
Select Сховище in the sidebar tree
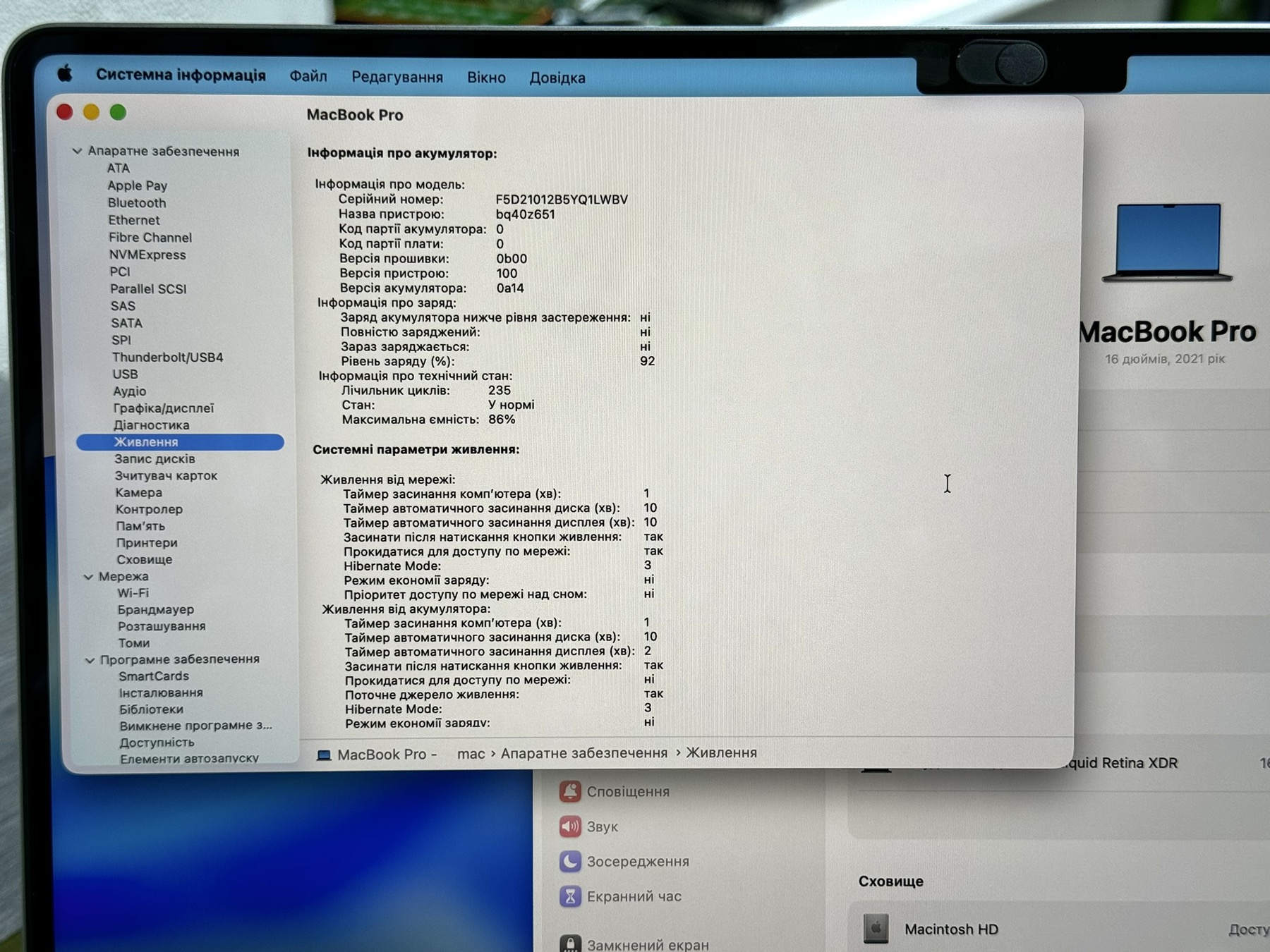(x=145, y=560)
